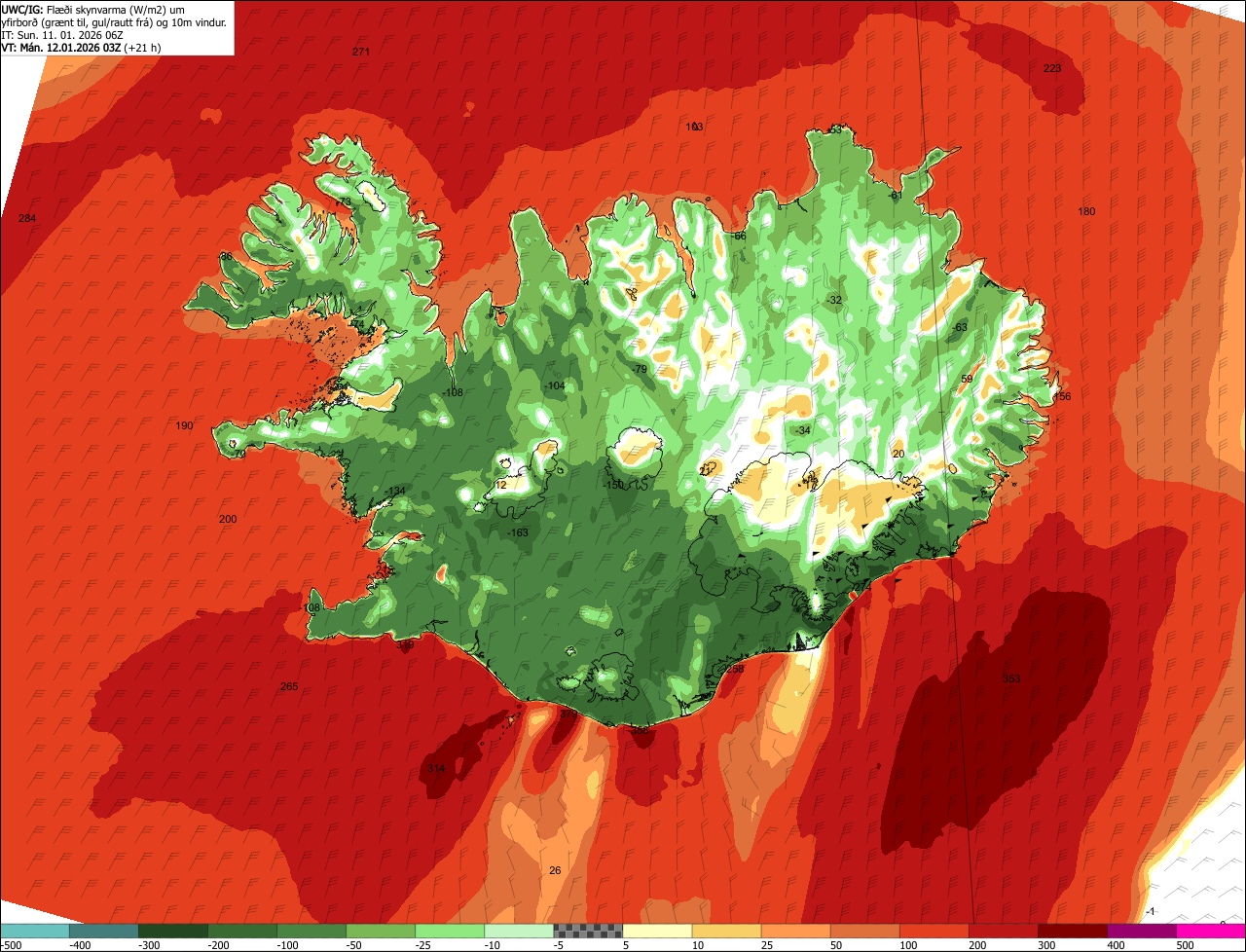Click the '-134' value on the map
Screen dimensions: 1246x952
pyautogui.click(x=395, y=491)
